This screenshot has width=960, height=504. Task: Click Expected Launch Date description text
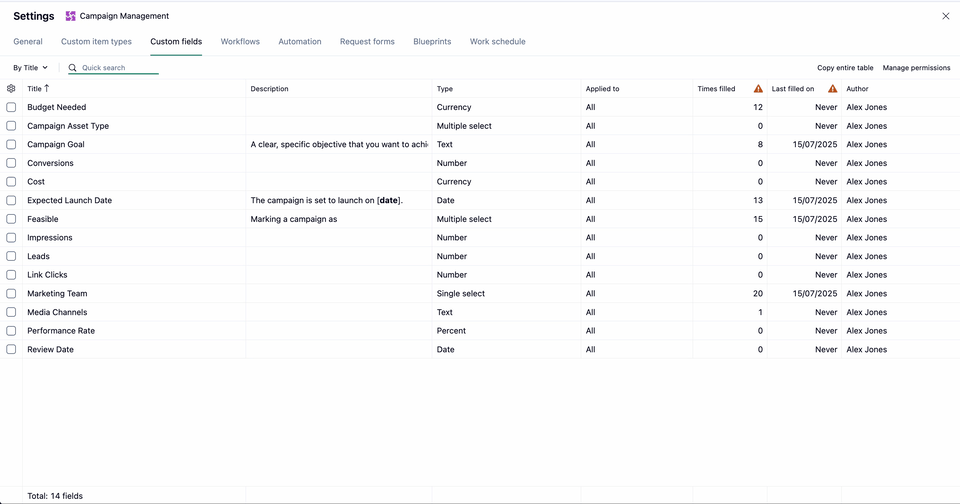click(327, 200)
